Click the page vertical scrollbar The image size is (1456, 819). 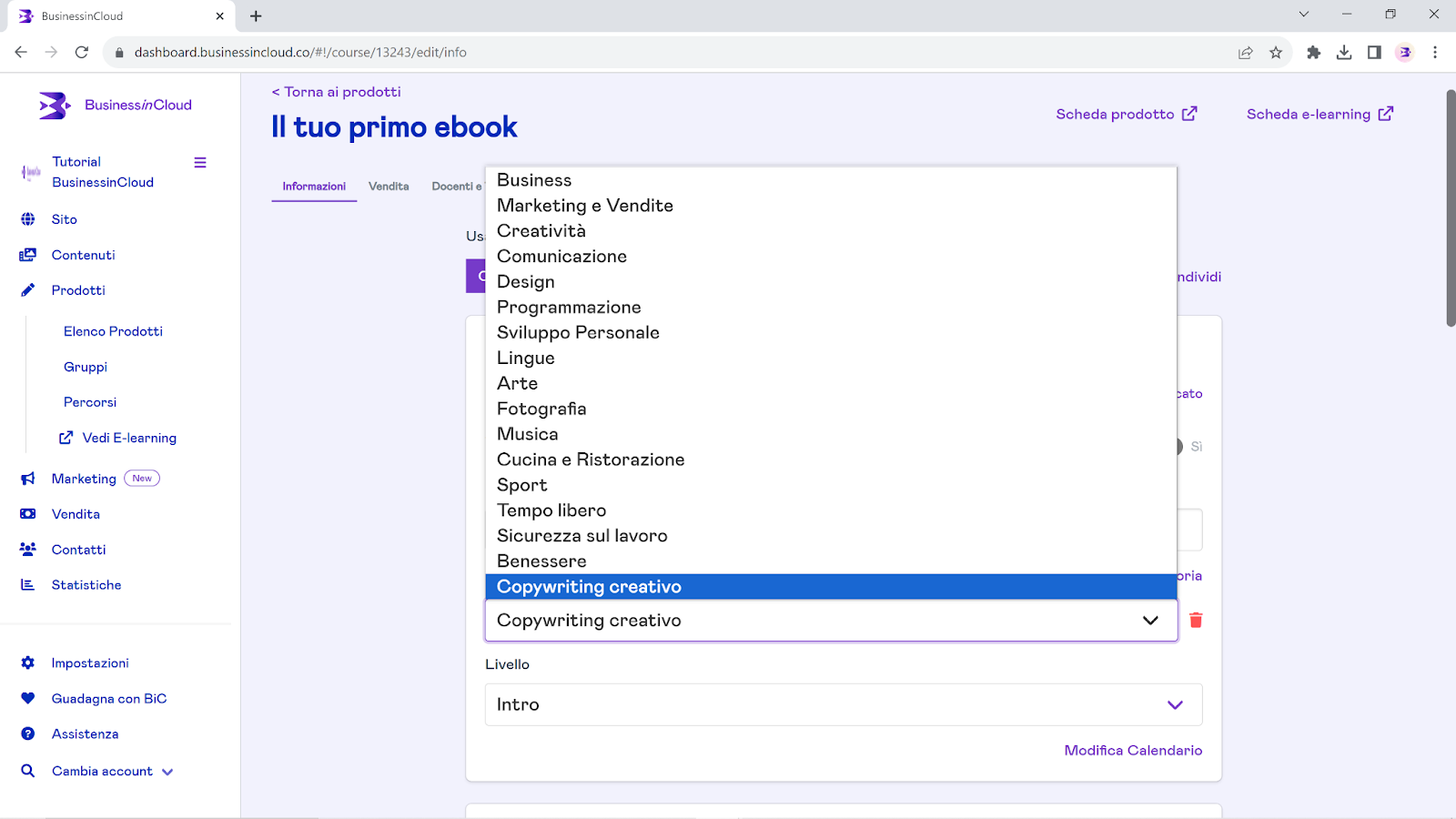point(1451,209)
